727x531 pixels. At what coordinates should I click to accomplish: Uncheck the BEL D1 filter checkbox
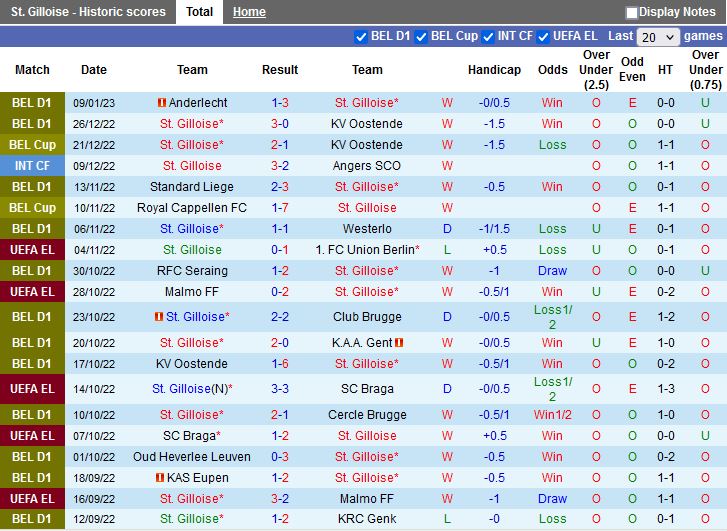coord(360,37)
